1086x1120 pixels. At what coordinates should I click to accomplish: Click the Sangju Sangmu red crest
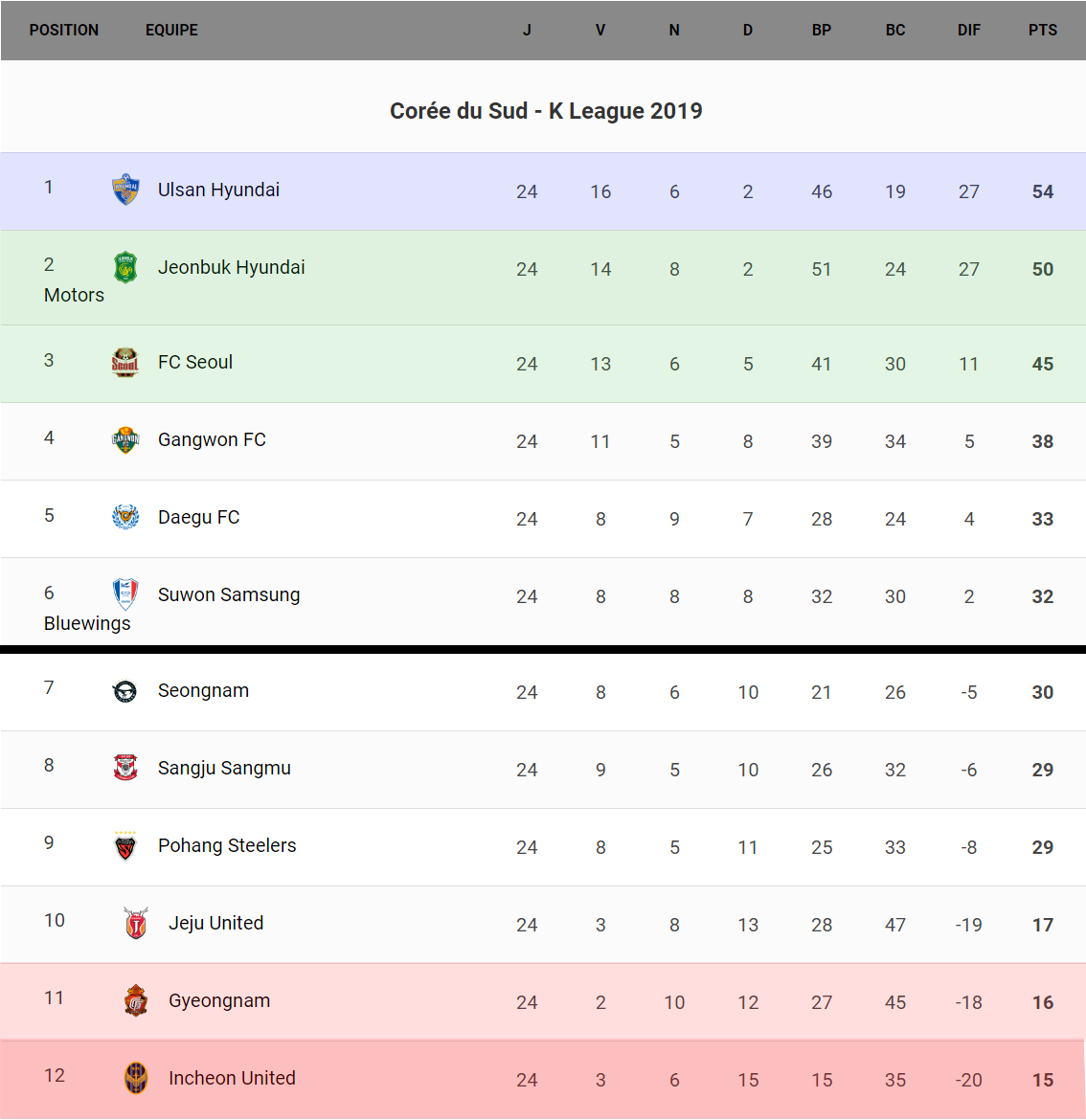coord(125,768)
